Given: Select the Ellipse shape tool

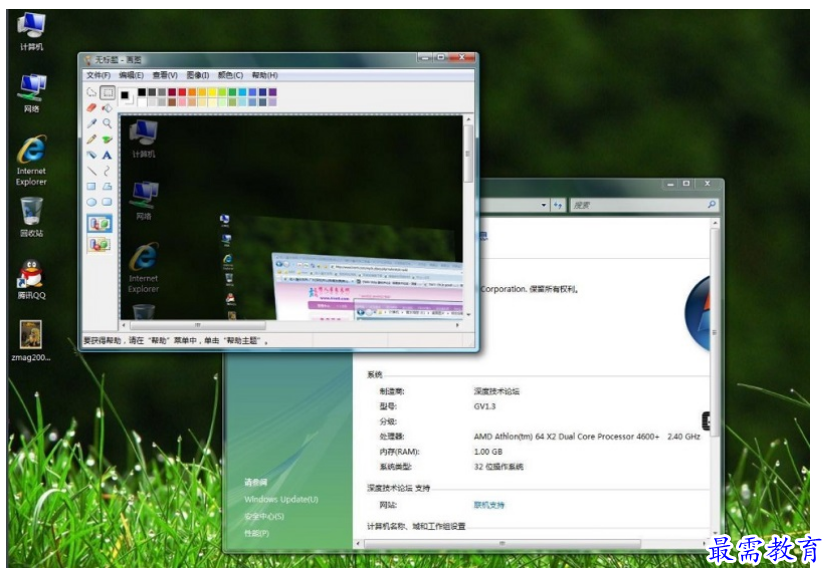Looking at the screenshot, I should (92, 202).
